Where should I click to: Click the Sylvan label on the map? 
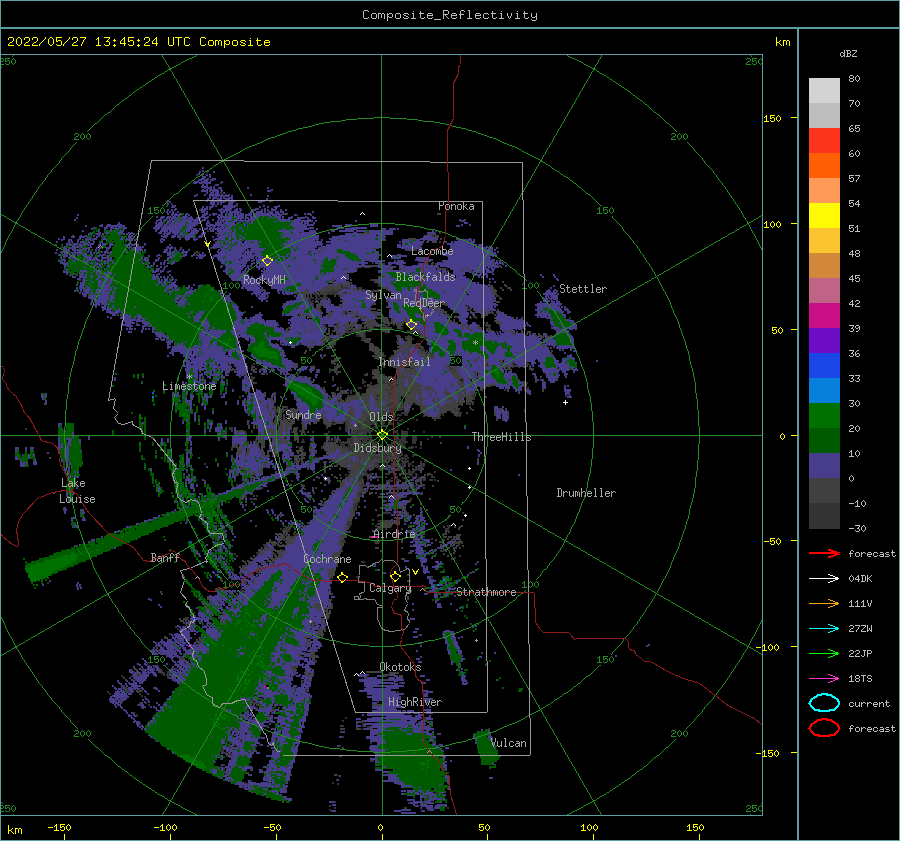(x=383, y=295)
